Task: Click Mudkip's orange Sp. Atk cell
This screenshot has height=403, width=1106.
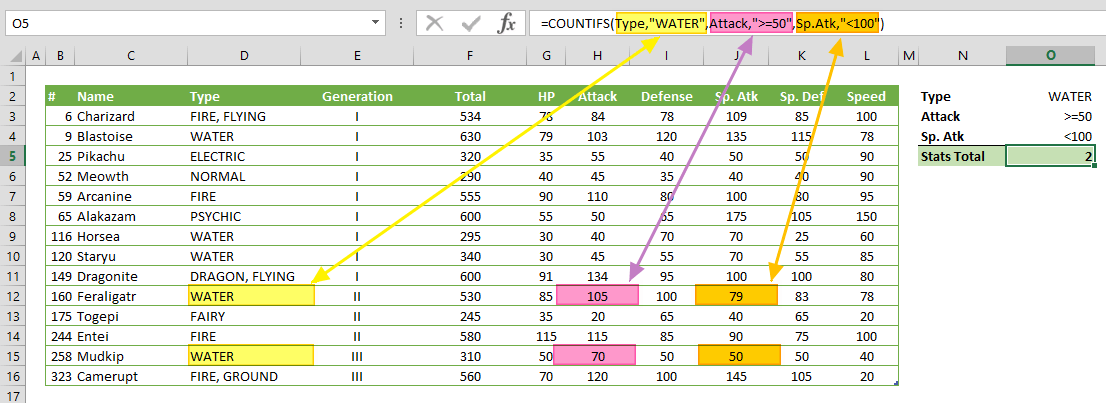Action: pyautogui.click(x=739, y=356)
